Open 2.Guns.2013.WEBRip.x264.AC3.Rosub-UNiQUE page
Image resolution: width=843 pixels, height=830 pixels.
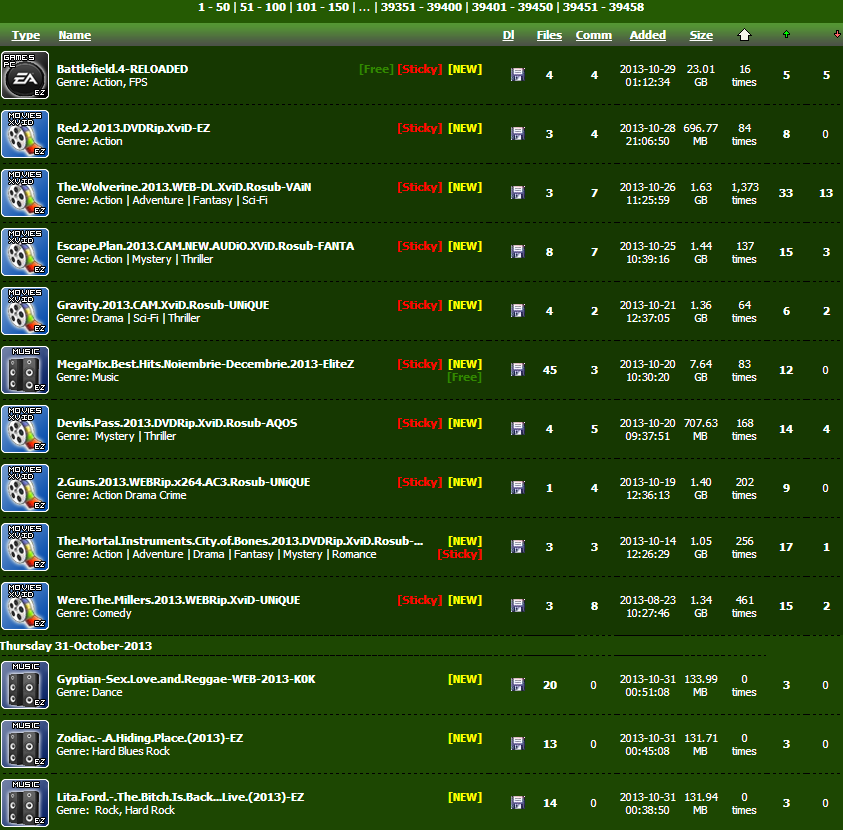coord(183,482)
